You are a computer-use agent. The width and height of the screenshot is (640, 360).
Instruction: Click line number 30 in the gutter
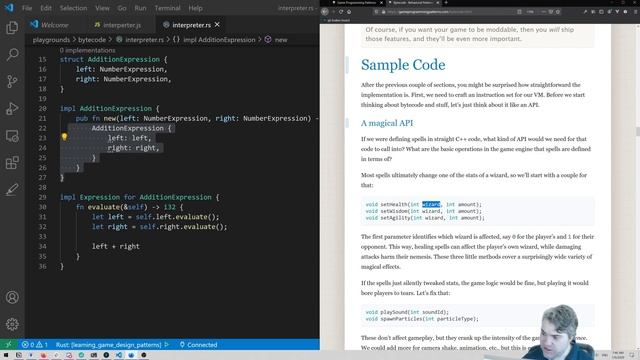click(42, 207)
